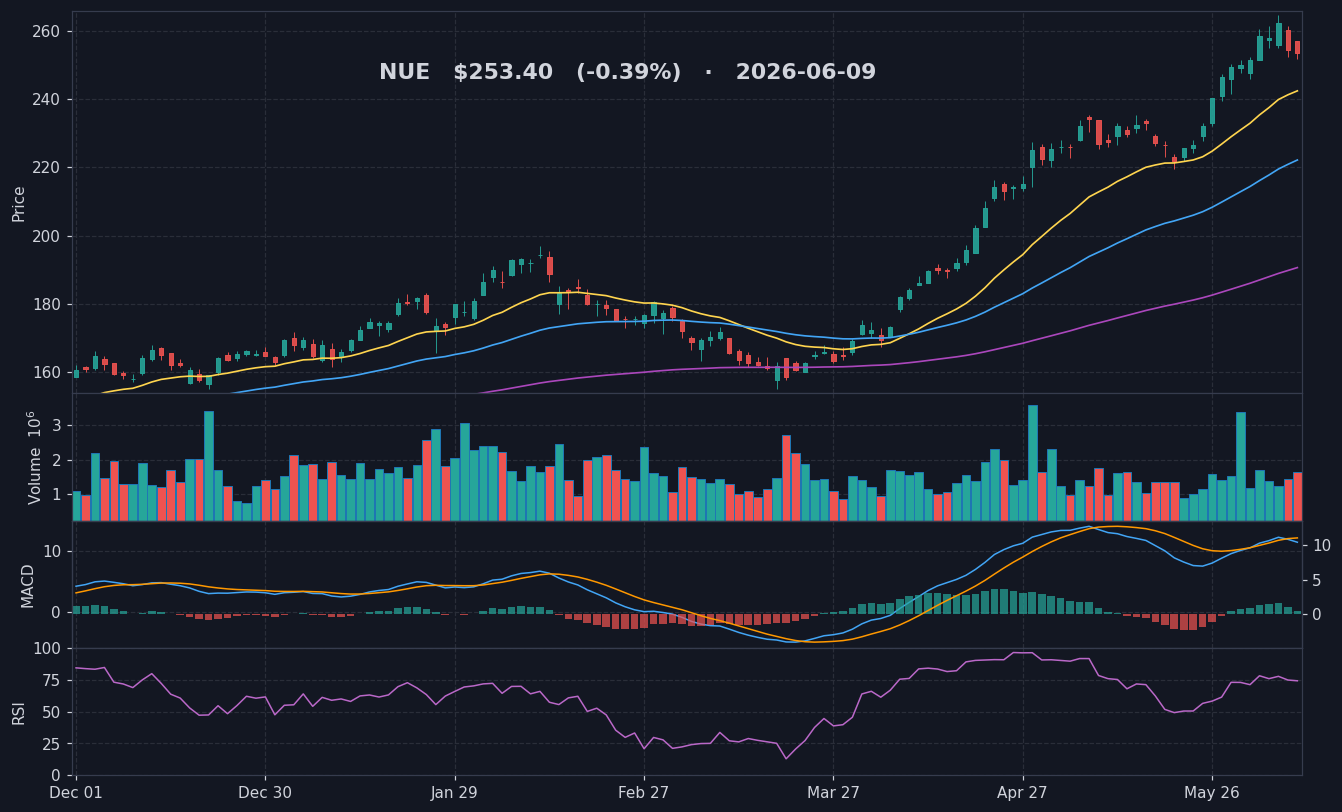The width and height of the screenshot is (1342, 812).
Task: Click the 5 tick on the right MACD axis
Action: 1317,580
